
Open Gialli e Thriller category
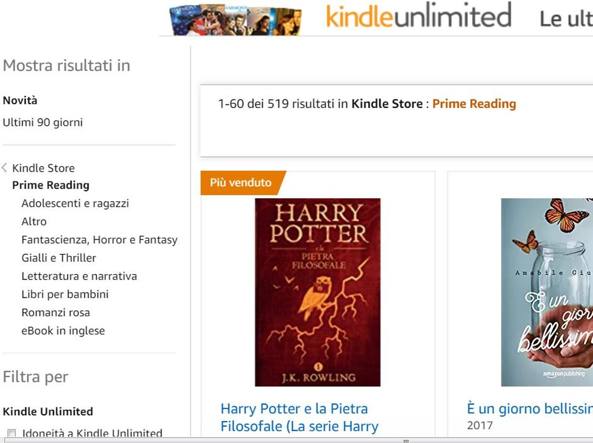click(59, 258)
